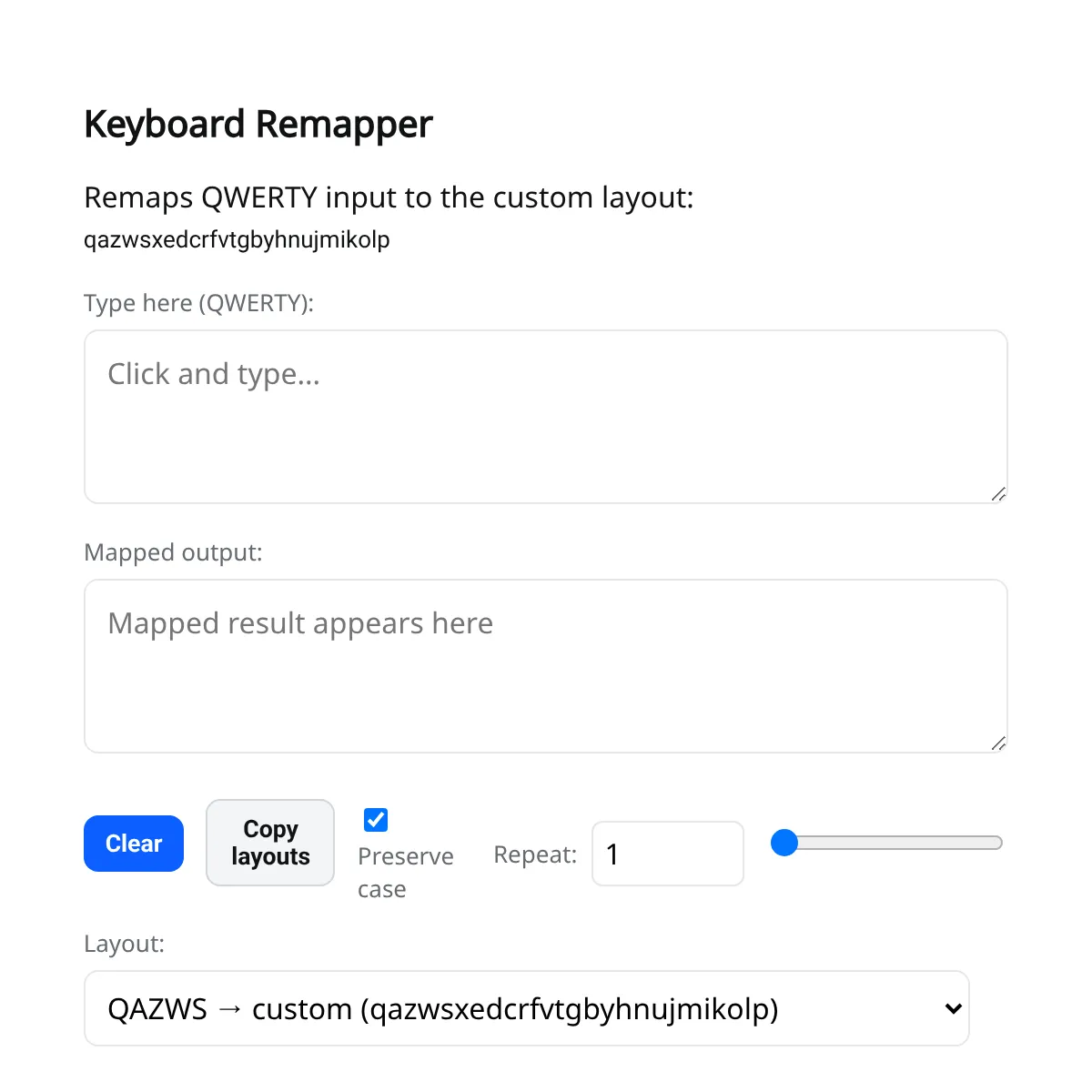Screen dimensions: 1092x1092
Task: Click the 'Remaps QWERTY input' description text
Action: [389, 197]
